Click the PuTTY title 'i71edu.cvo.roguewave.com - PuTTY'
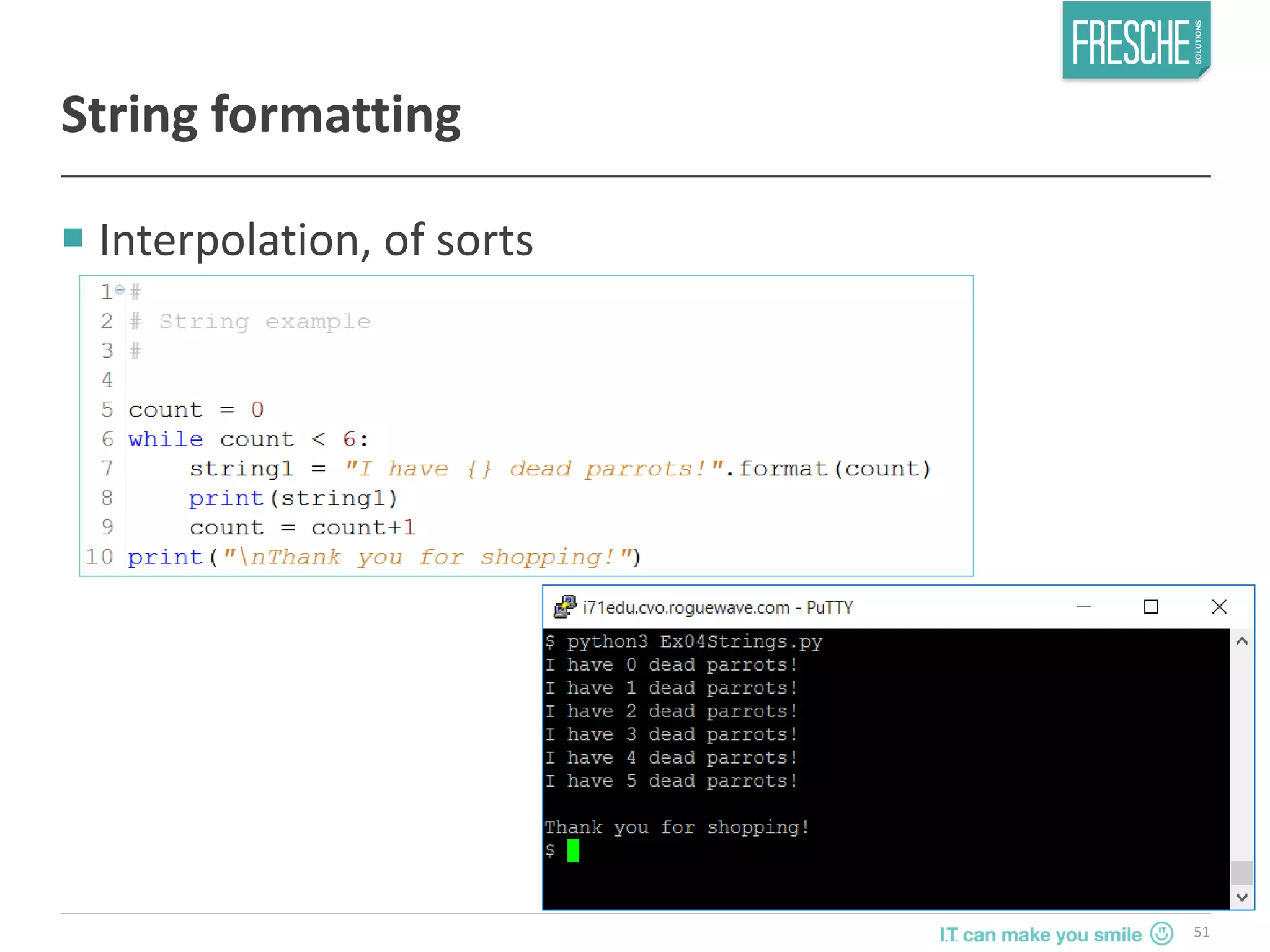Screen dimensions: 1270x952 click(717, 607)
